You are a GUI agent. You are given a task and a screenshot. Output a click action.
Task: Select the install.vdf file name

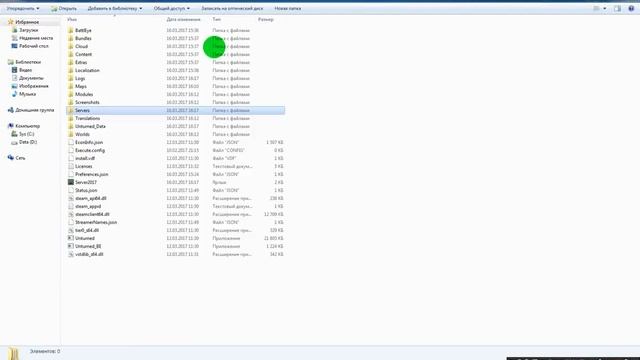(x=85, y=158)
